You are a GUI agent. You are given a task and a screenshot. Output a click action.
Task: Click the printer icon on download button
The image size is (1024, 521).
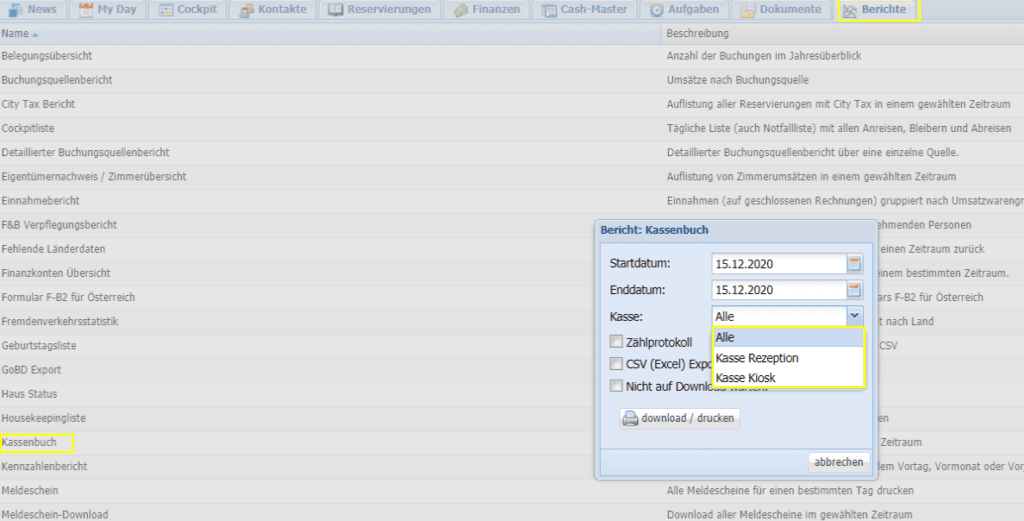pyautogui.click(x=630, y=418)
